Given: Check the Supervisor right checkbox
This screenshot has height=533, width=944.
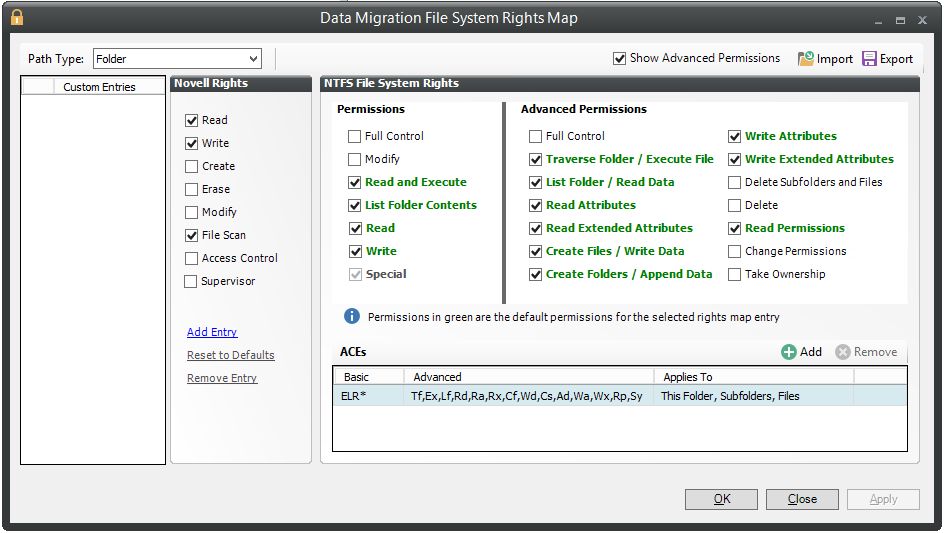Looking at the screenshot, I should point(192,281).
